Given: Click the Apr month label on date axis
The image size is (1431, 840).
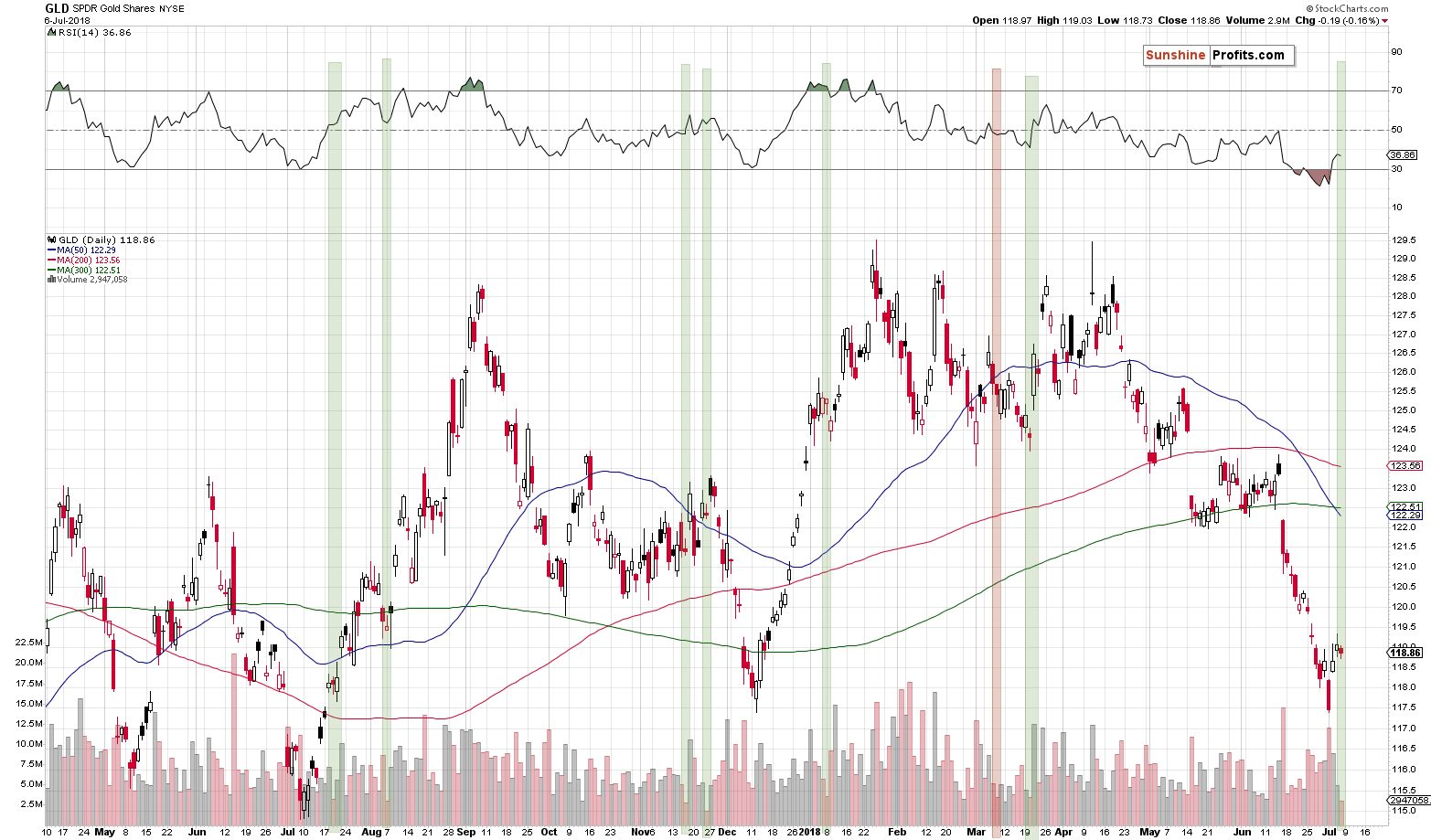Looking at the screenshot, I should click(x=1064, y=833).
